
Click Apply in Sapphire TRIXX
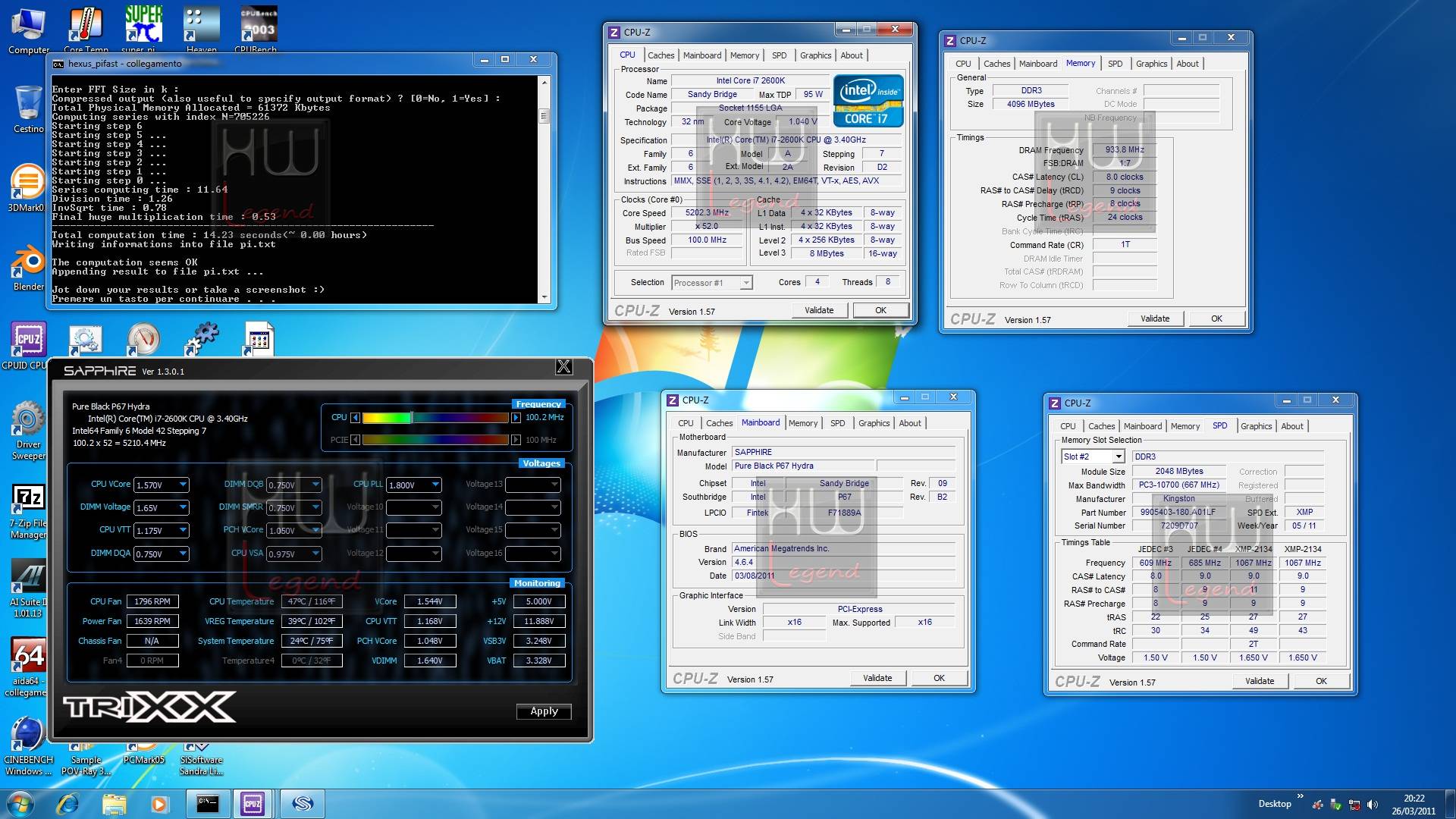pyautogui.click(x=544, y=711)
